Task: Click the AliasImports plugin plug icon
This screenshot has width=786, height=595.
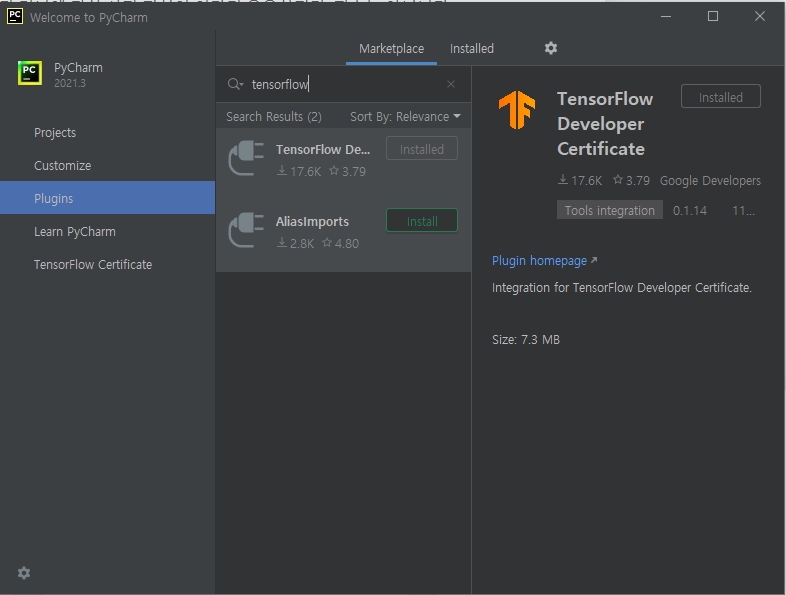Action: [246, 230]
